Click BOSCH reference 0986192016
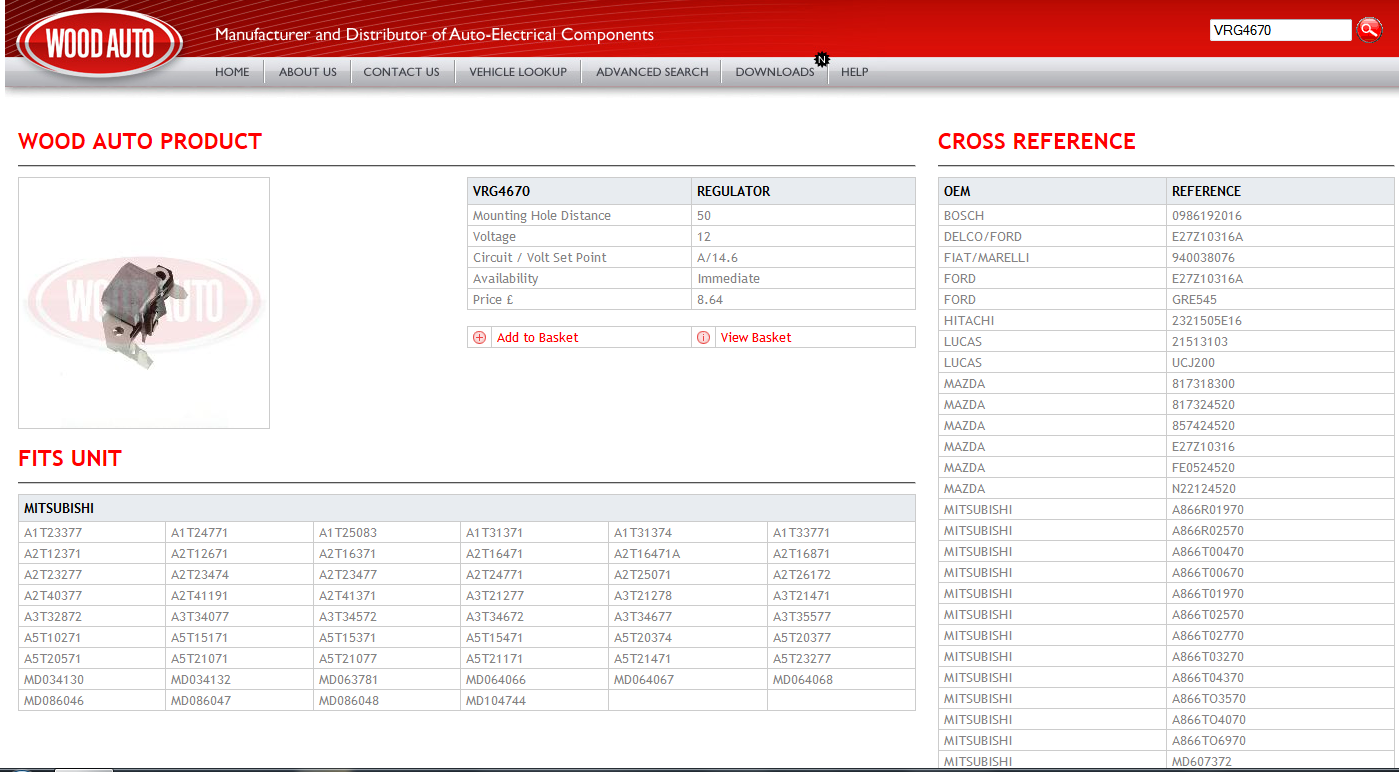This screenshot has height=772, width=1399. [1207, 216]
